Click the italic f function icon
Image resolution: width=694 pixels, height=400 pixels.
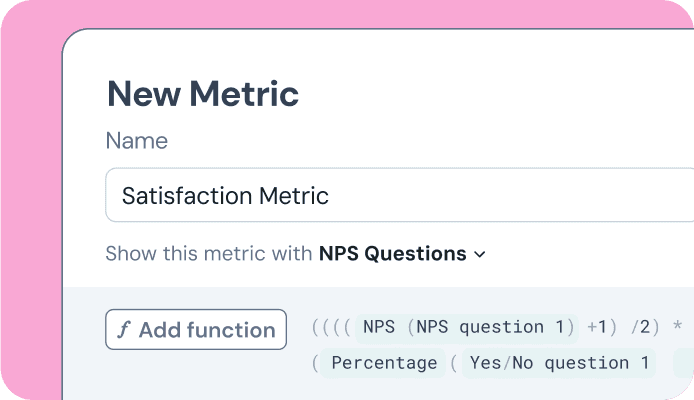coord(123,330)
